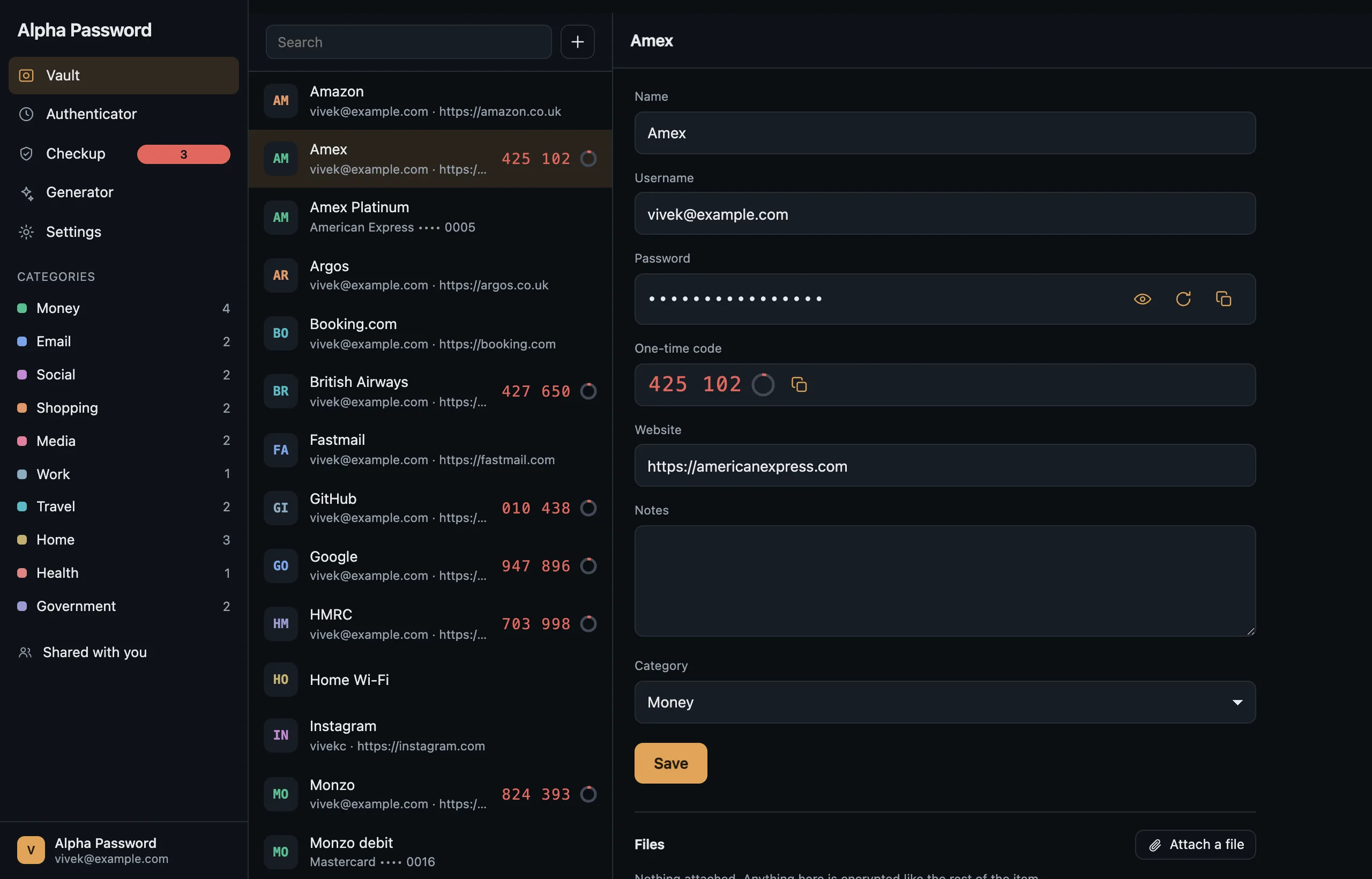Select the Monzo debit entry name
This screenshot has width=1372, height=879.
352,843
